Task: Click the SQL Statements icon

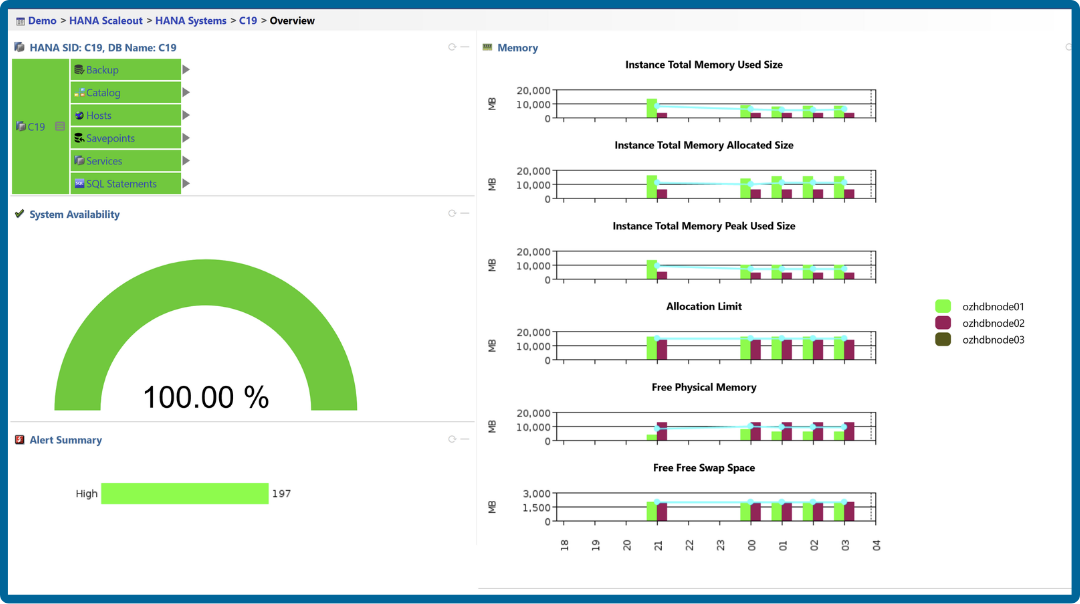Action: (x=79, y=183)
